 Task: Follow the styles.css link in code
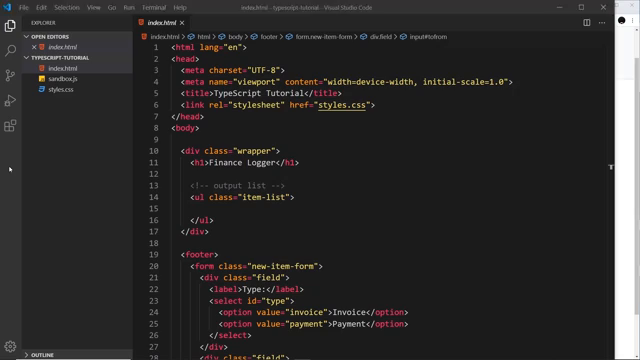[342, 105]
